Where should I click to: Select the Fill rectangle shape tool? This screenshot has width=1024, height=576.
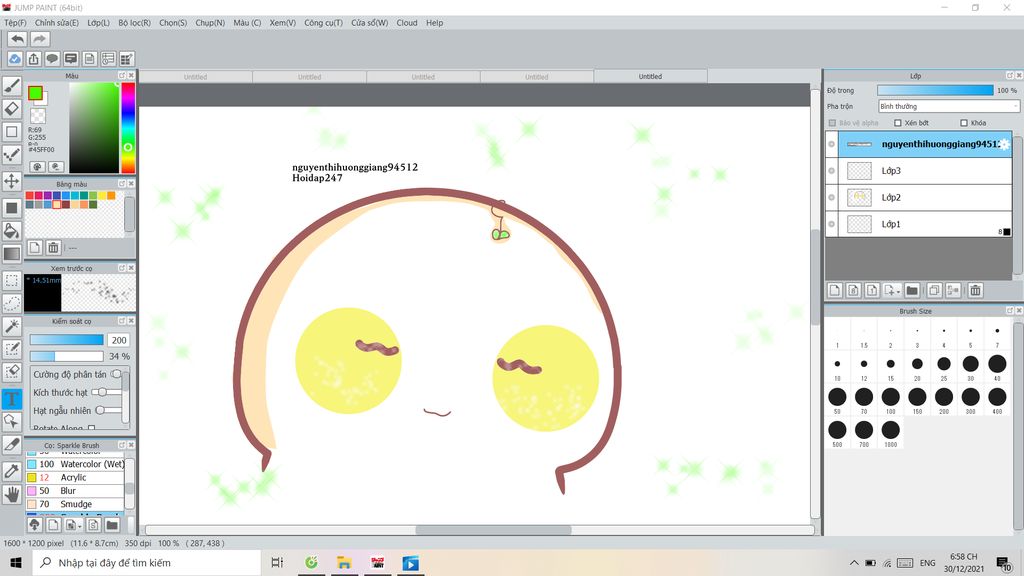click(12, 208)
